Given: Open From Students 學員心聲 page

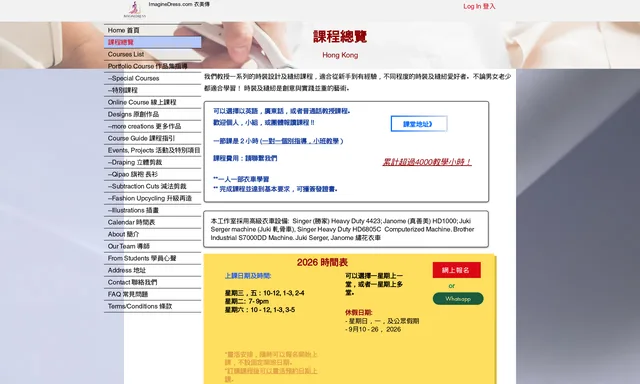Looking at the screenshot, I should pos(152,258).
